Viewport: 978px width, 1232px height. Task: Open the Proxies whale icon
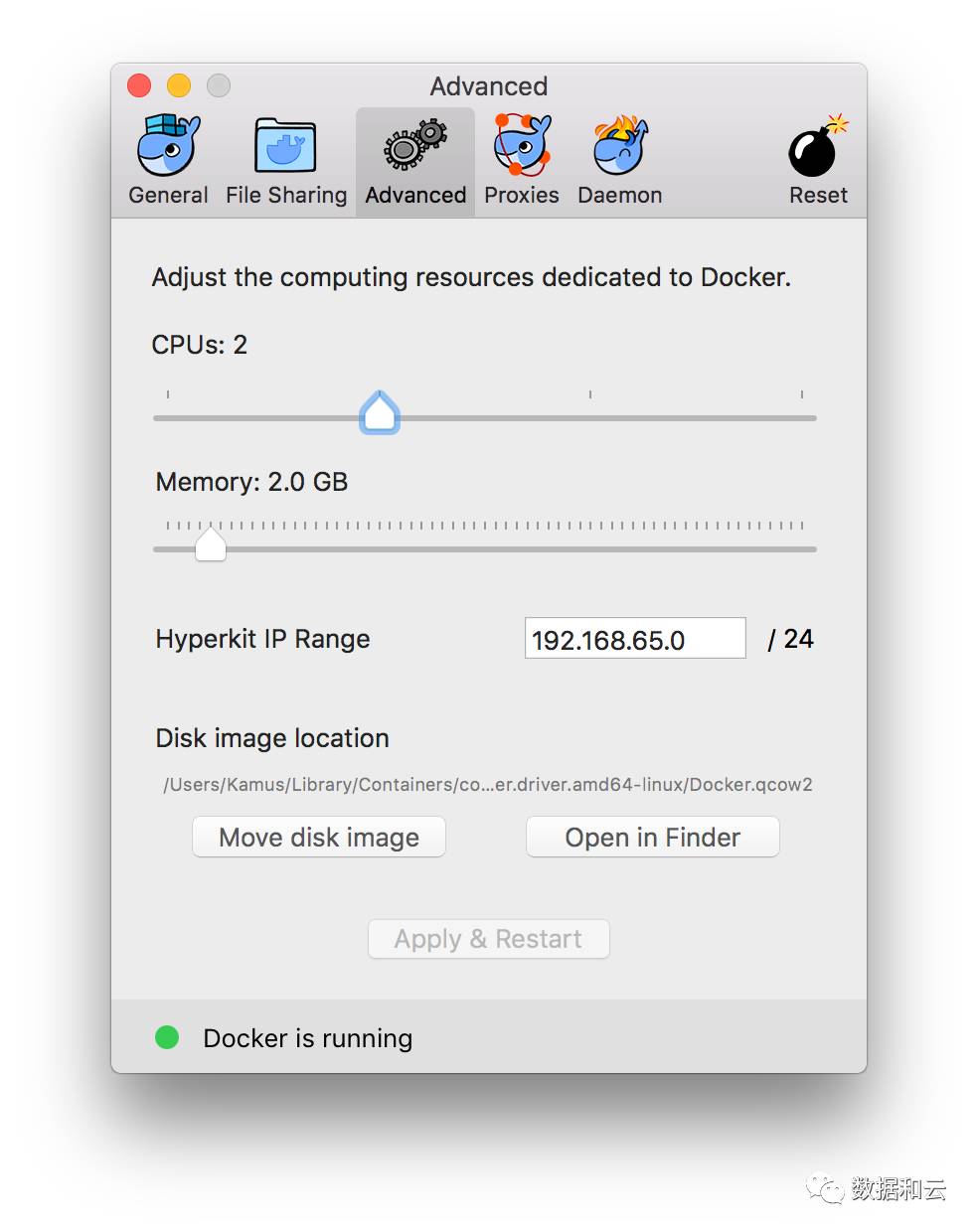point(522,145)
